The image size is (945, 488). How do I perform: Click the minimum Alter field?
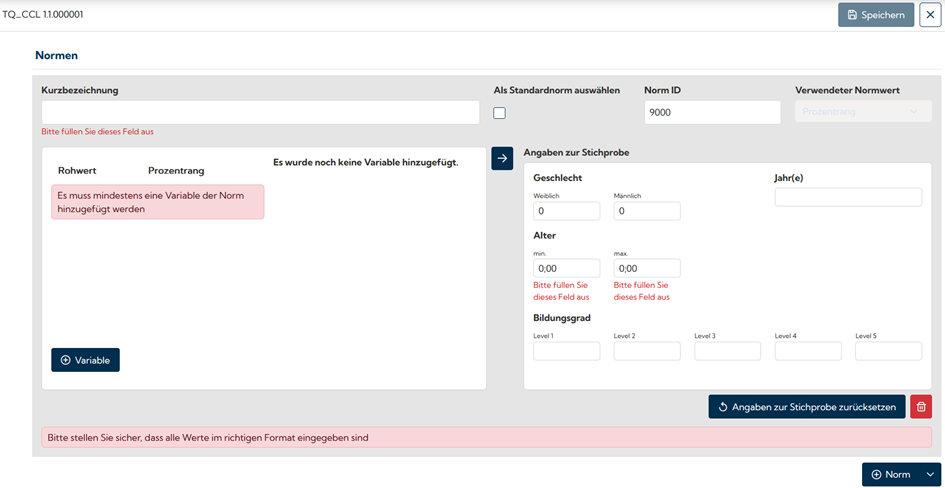pyautogui.click(x=566, y=268)
